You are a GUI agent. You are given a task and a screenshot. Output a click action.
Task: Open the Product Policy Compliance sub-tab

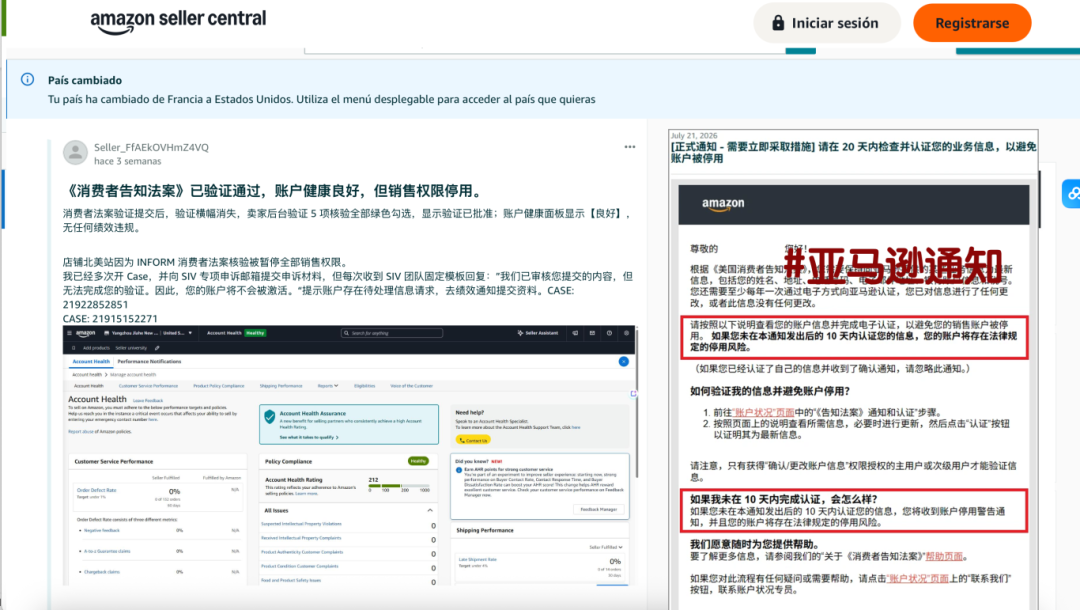(x=218, y=386)
